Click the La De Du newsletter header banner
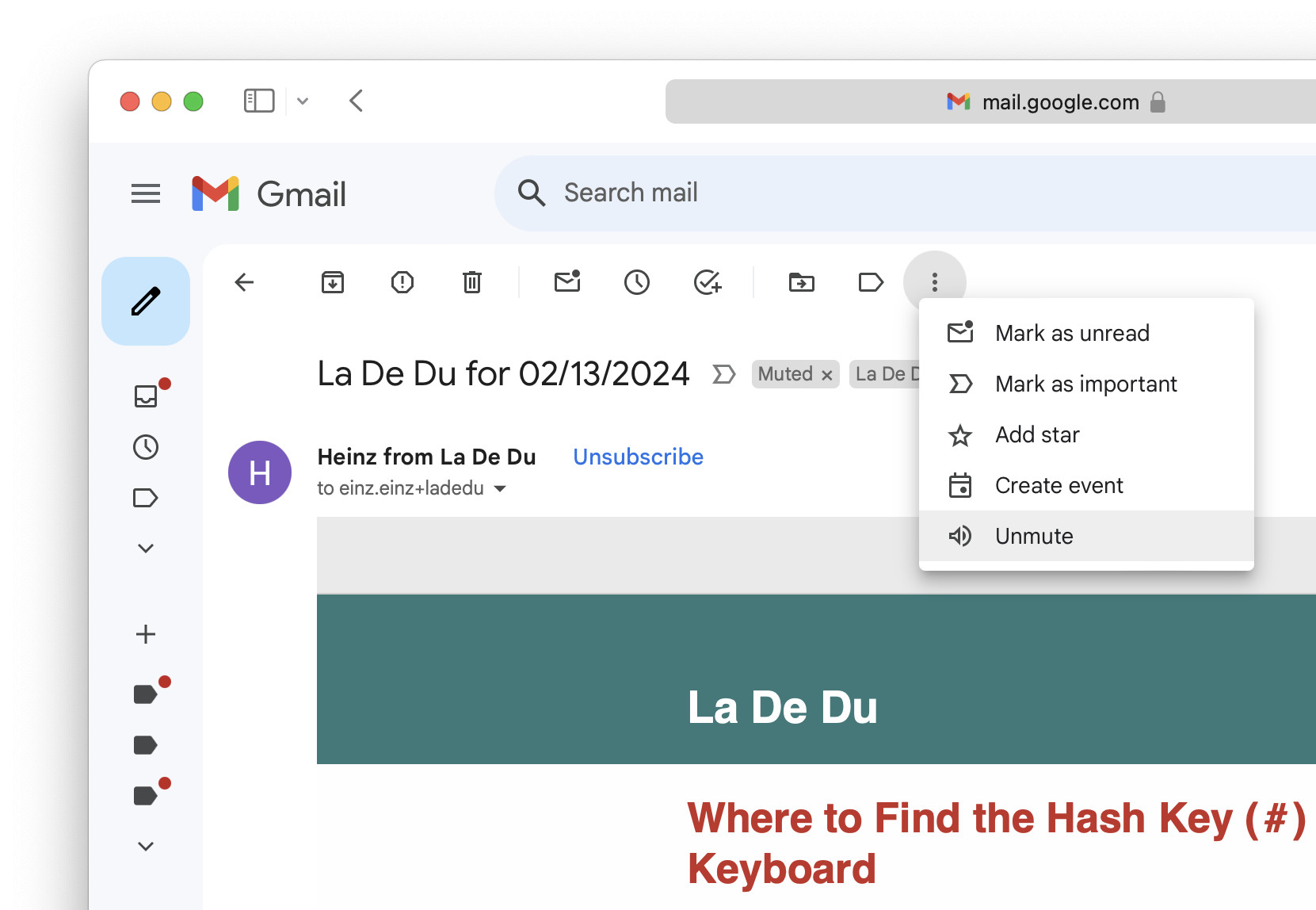This screenshot has width=1316, height=910. pos(816,679)
